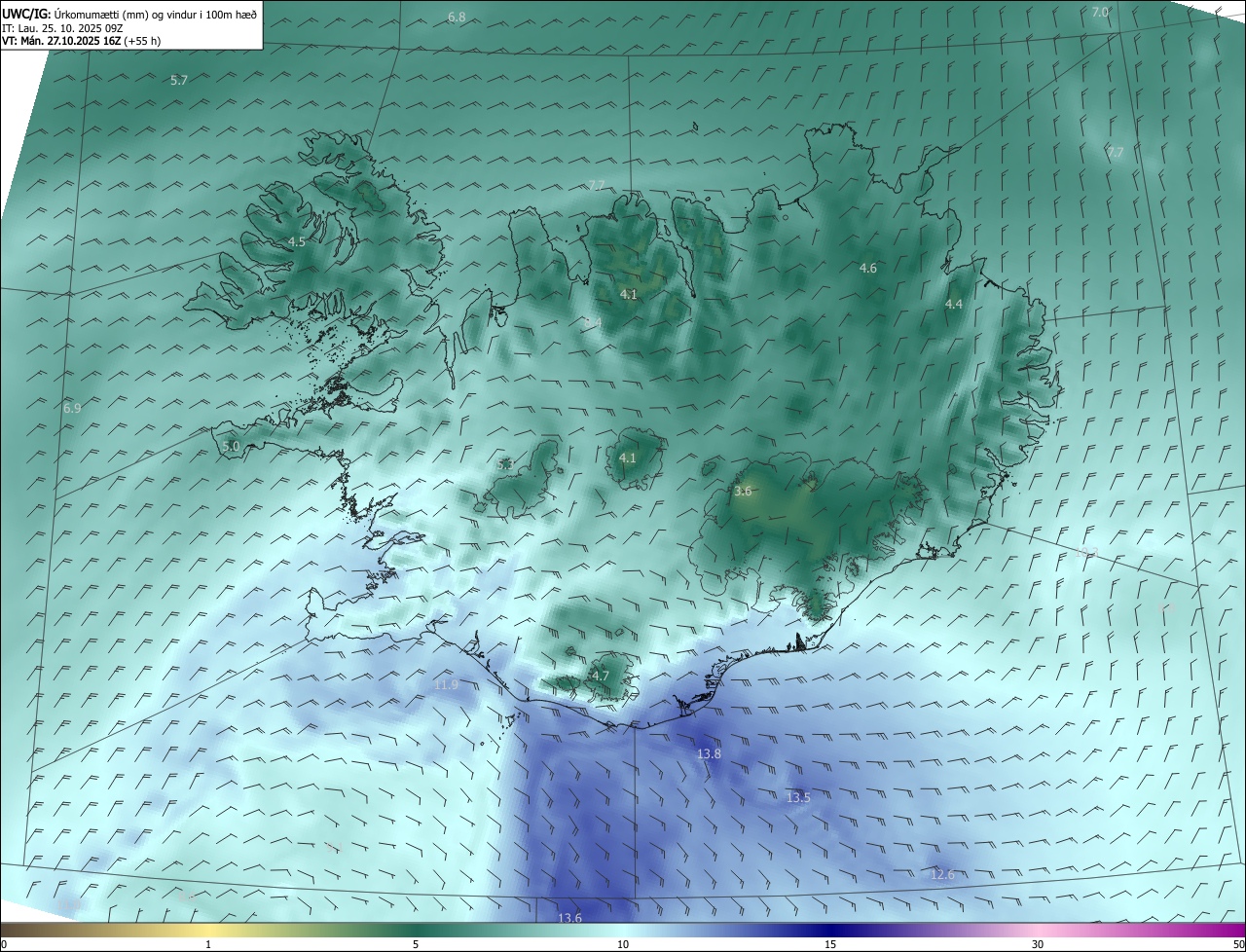Click the 15 tick on color scale
1246x952 pixels.
click(x=830, y=944)
